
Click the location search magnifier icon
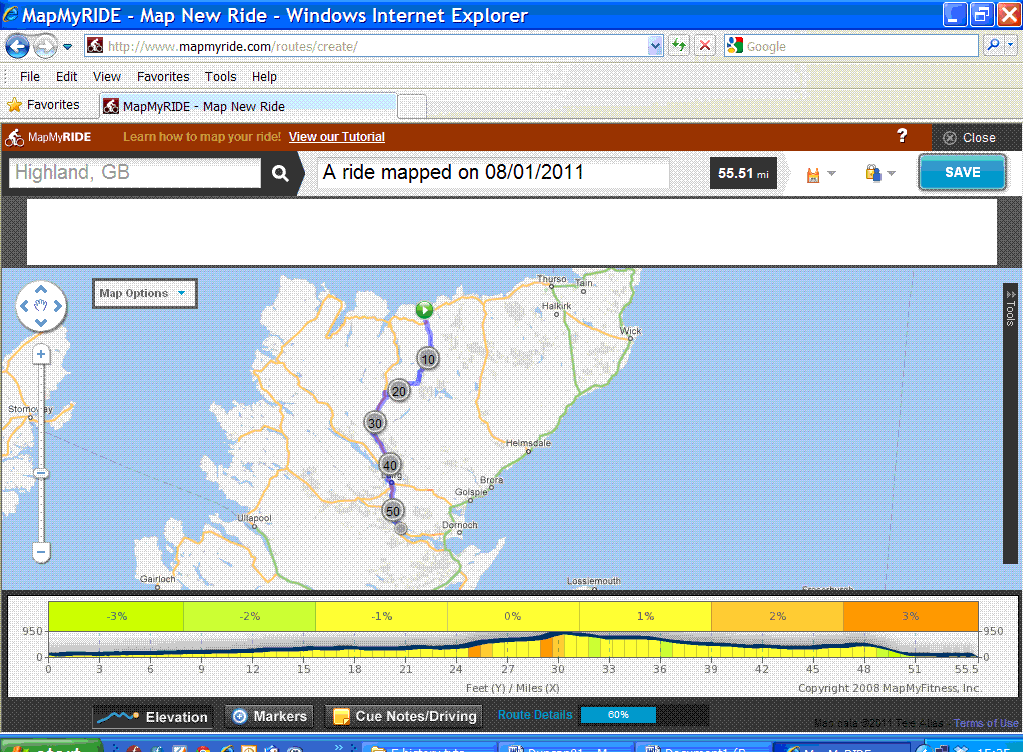[280, 173]
